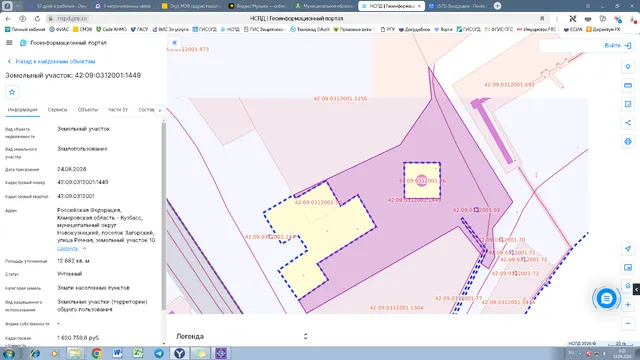Launch Google Chrome from the taskbar
Image resolution: width=640 pixels, height=360 pixels.
(97, 353)
